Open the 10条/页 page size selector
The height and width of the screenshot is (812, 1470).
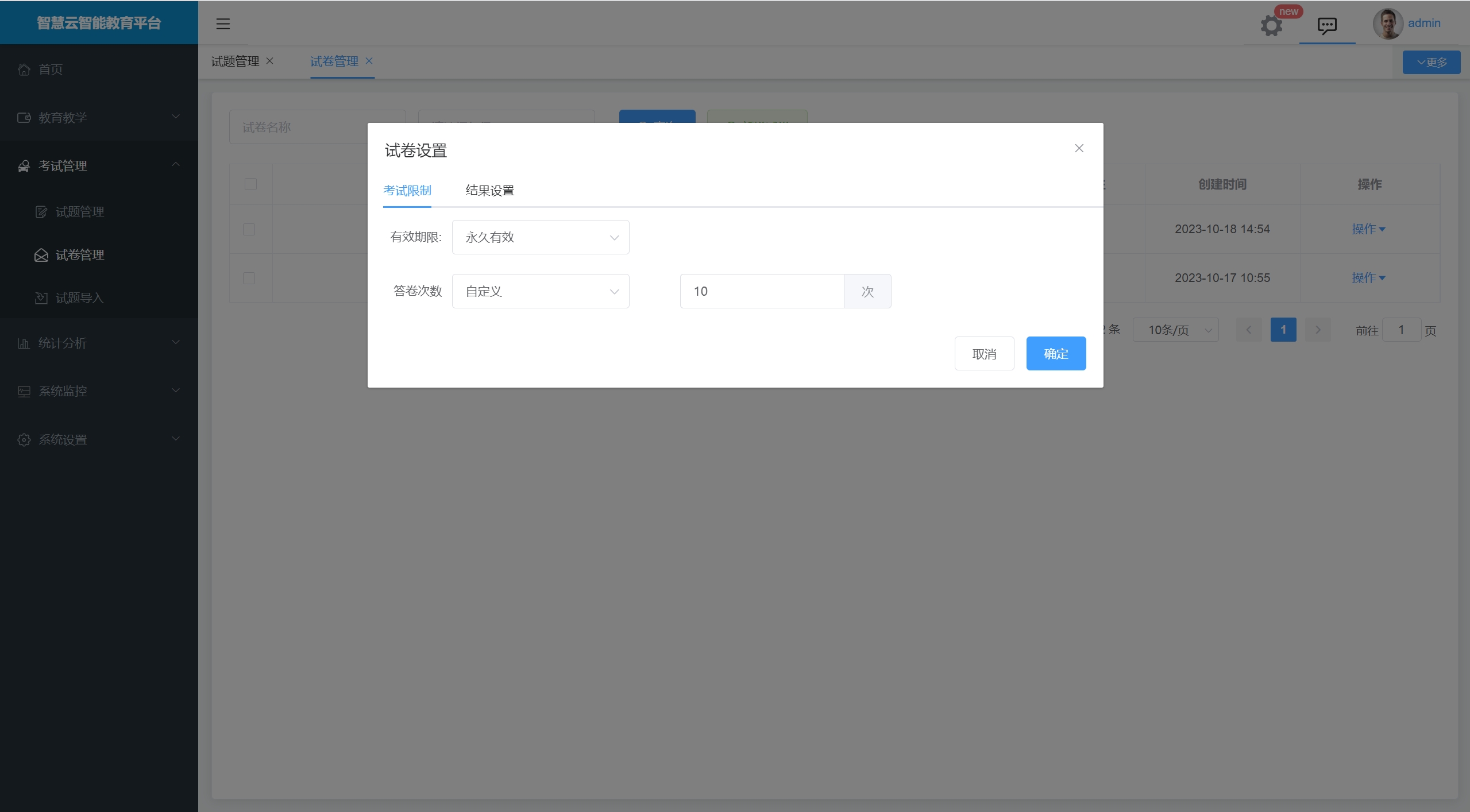click(x=1175, y=330)
